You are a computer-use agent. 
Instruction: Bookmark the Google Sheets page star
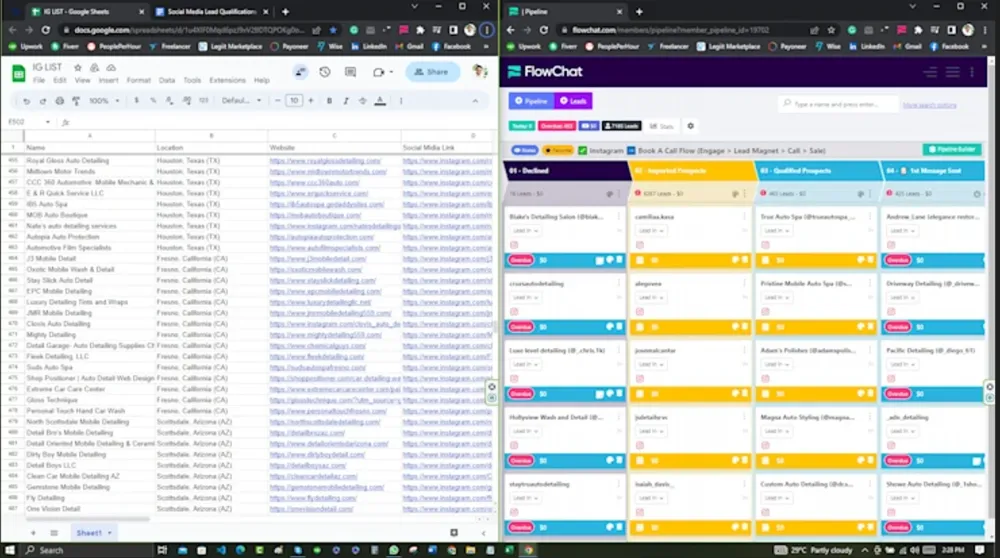pos(333,29)
